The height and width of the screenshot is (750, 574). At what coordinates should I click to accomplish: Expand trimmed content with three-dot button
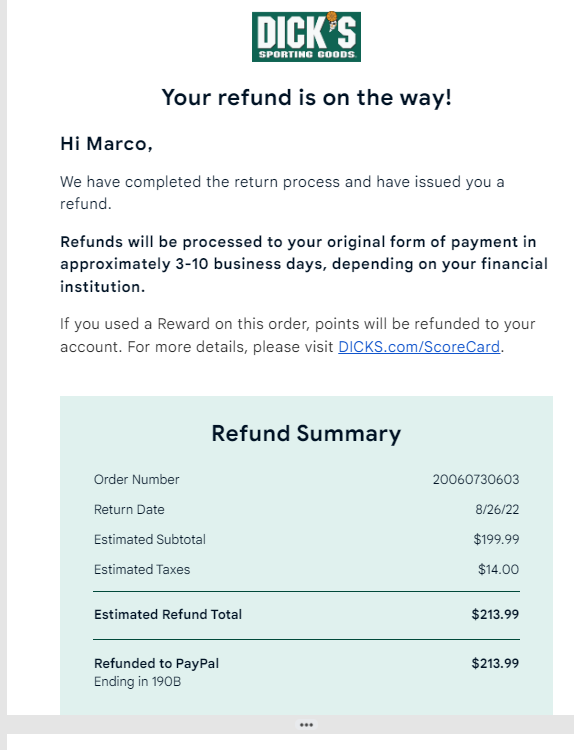pyautogui.click(x=306, y=725)
